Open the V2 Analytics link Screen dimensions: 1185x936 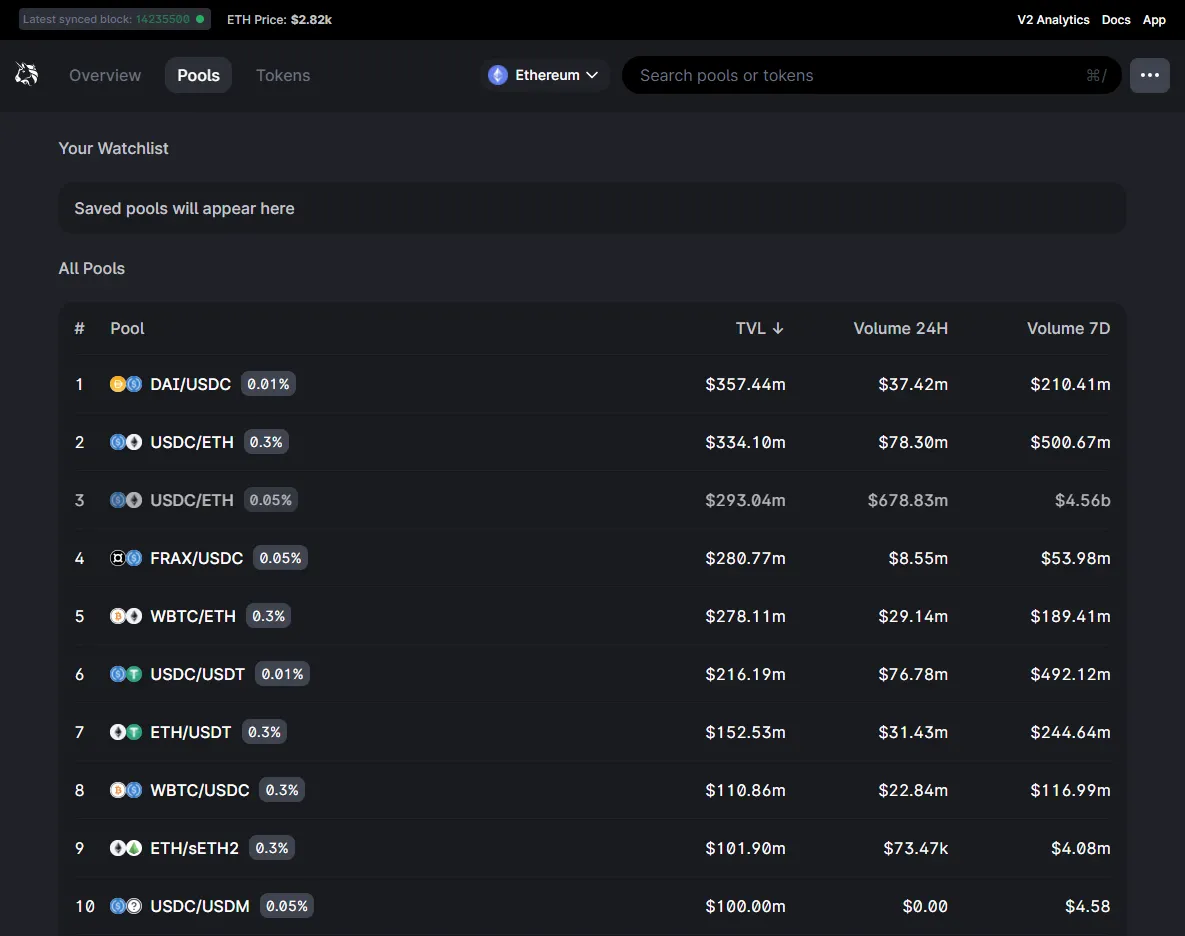tap(1053, 20)
